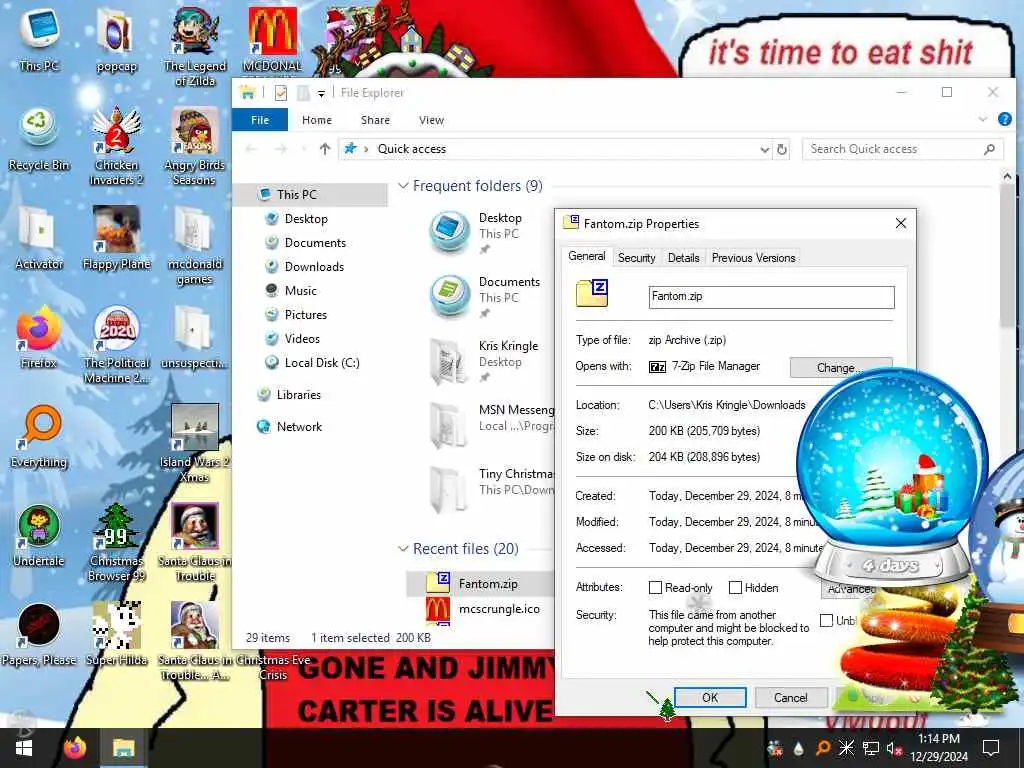Click the taskbar clock showing 1:14 PM
This screenshot has width=1024, height=768.
point(938,748)
